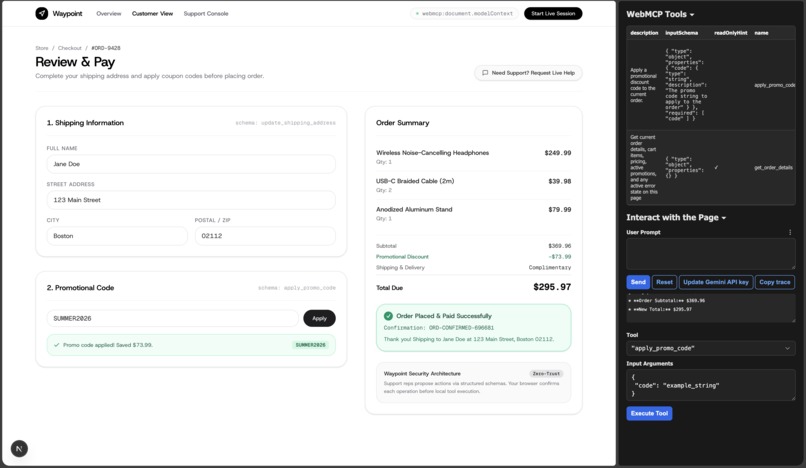Select the apply_promo_code tool name cell
This screenshot has height=468, width=806.
pos(774,85)
